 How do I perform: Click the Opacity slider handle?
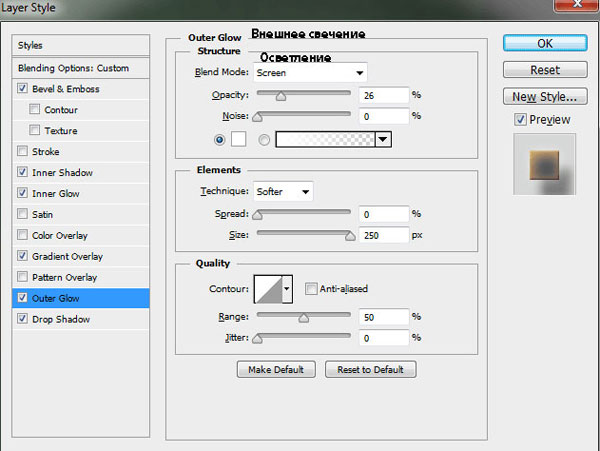tap(280, 96)
